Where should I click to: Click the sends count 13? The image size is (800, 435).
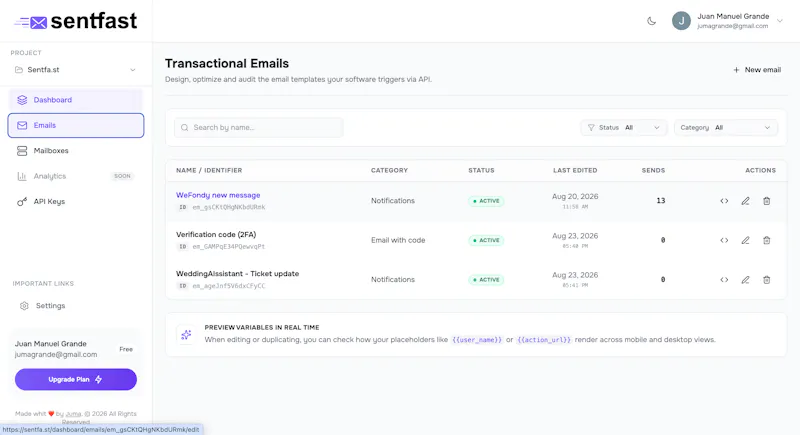pos(661,201)
